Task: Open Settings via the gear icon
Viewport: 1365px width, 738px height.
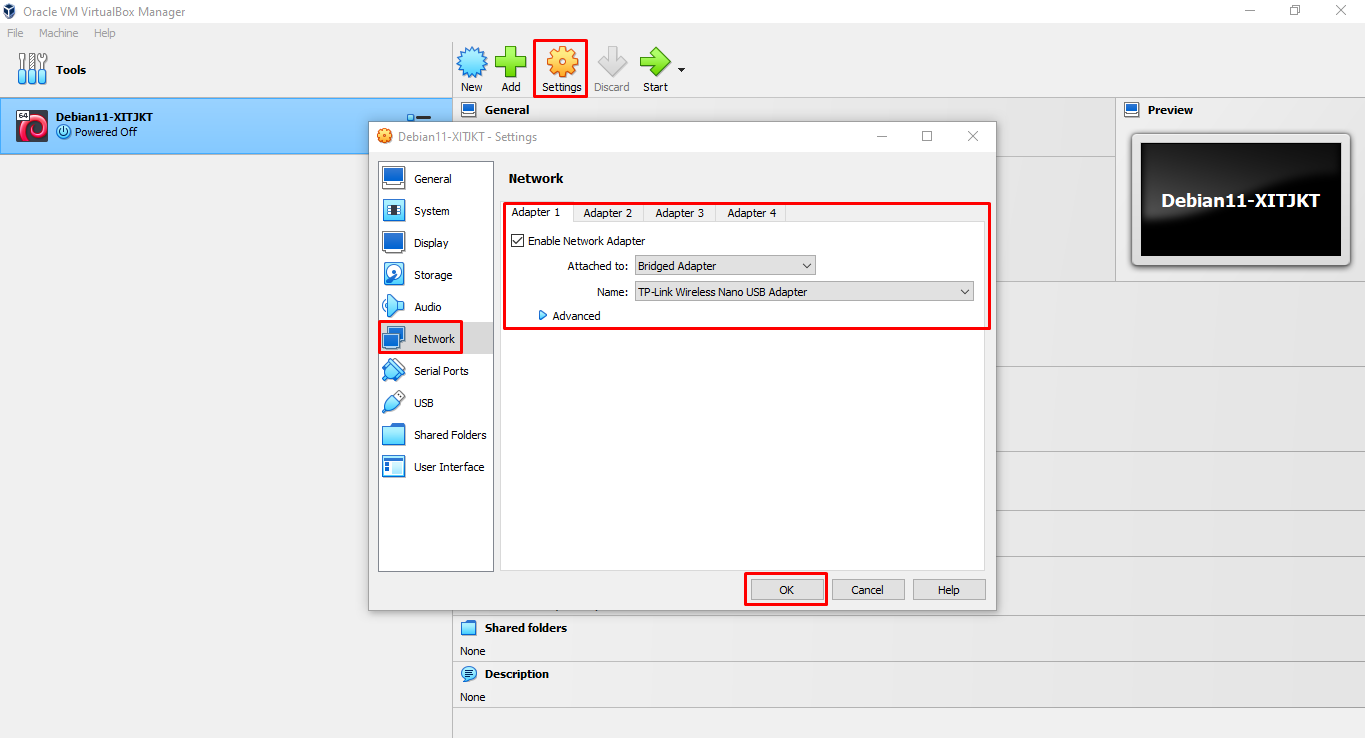Action: [562, 64]
